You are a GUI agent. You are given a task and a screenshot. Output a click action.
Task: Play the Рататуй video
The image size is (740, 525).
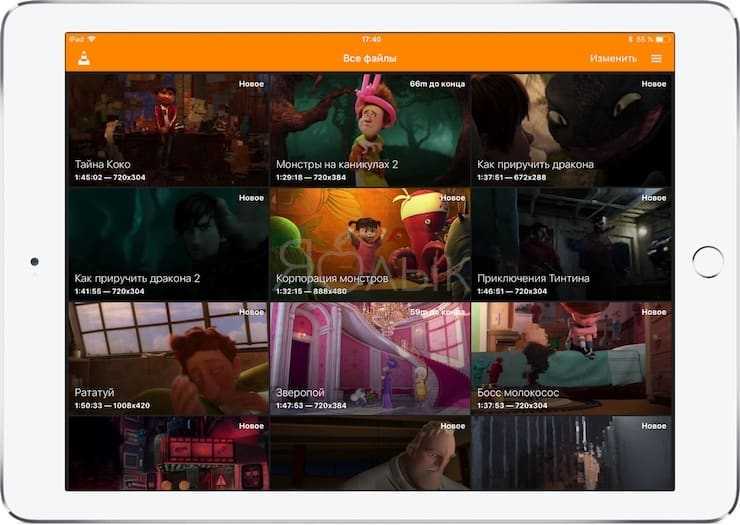click(x=168, y=358)
